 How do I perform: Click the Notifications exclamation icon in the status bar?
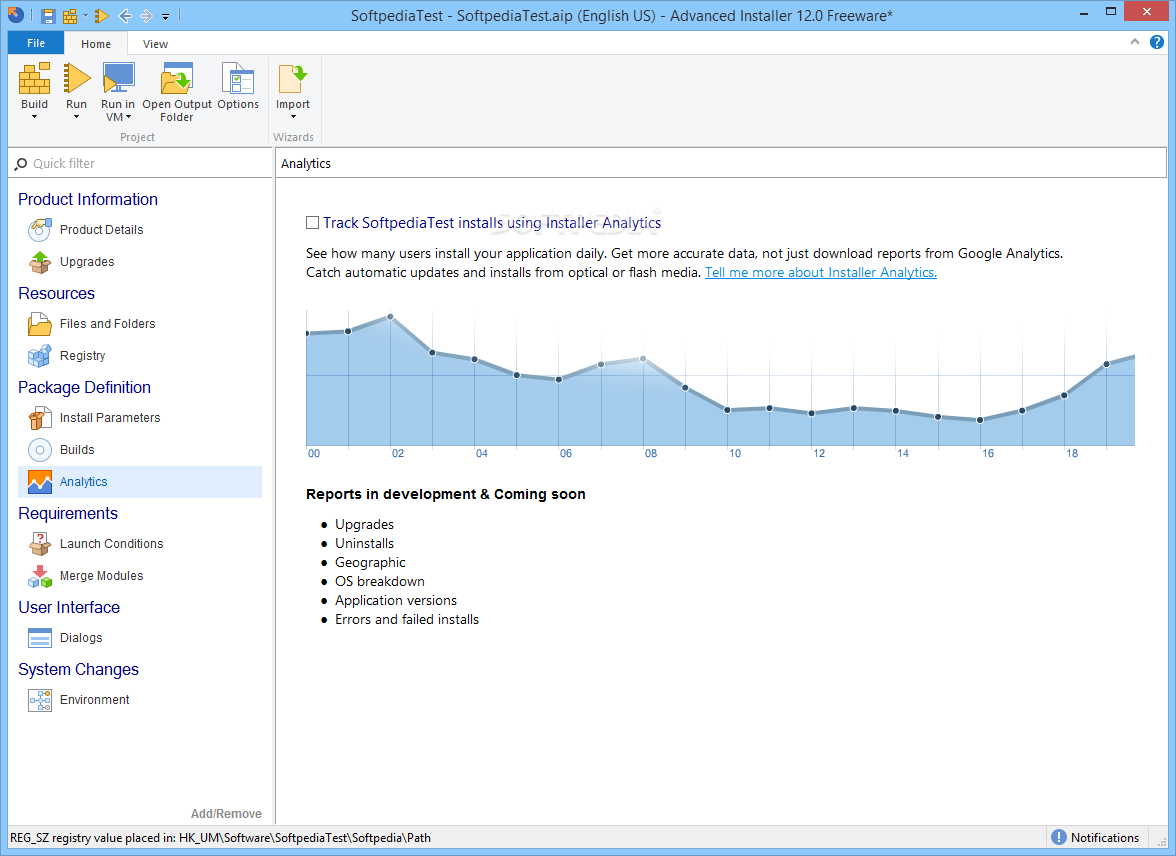click(x=1058, y=837)
